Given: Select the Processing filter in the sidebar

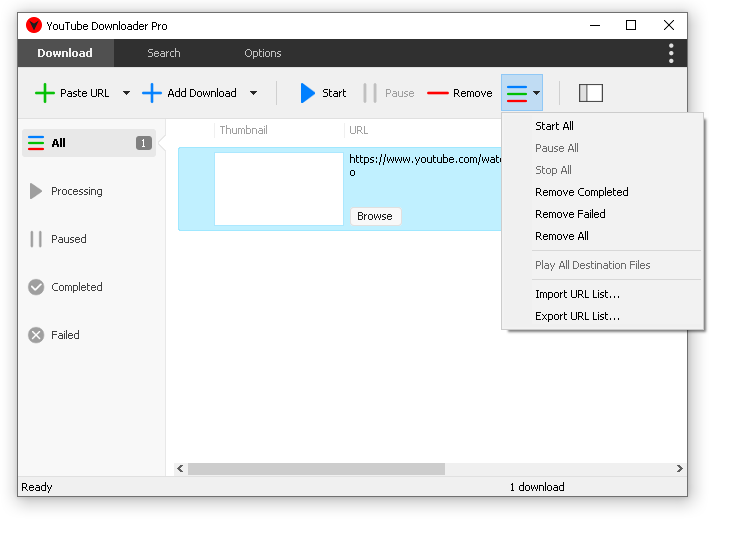Looking at the screenshot, I should tap(89, 191).
